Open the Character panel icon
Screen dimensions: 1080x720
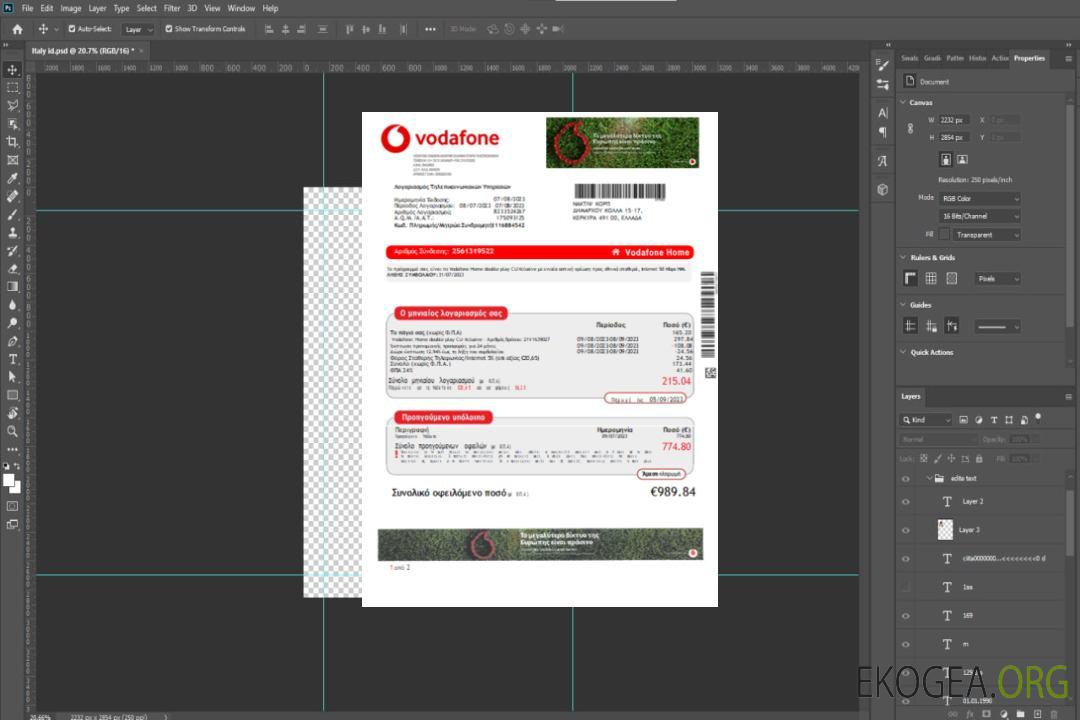[883, 113]
